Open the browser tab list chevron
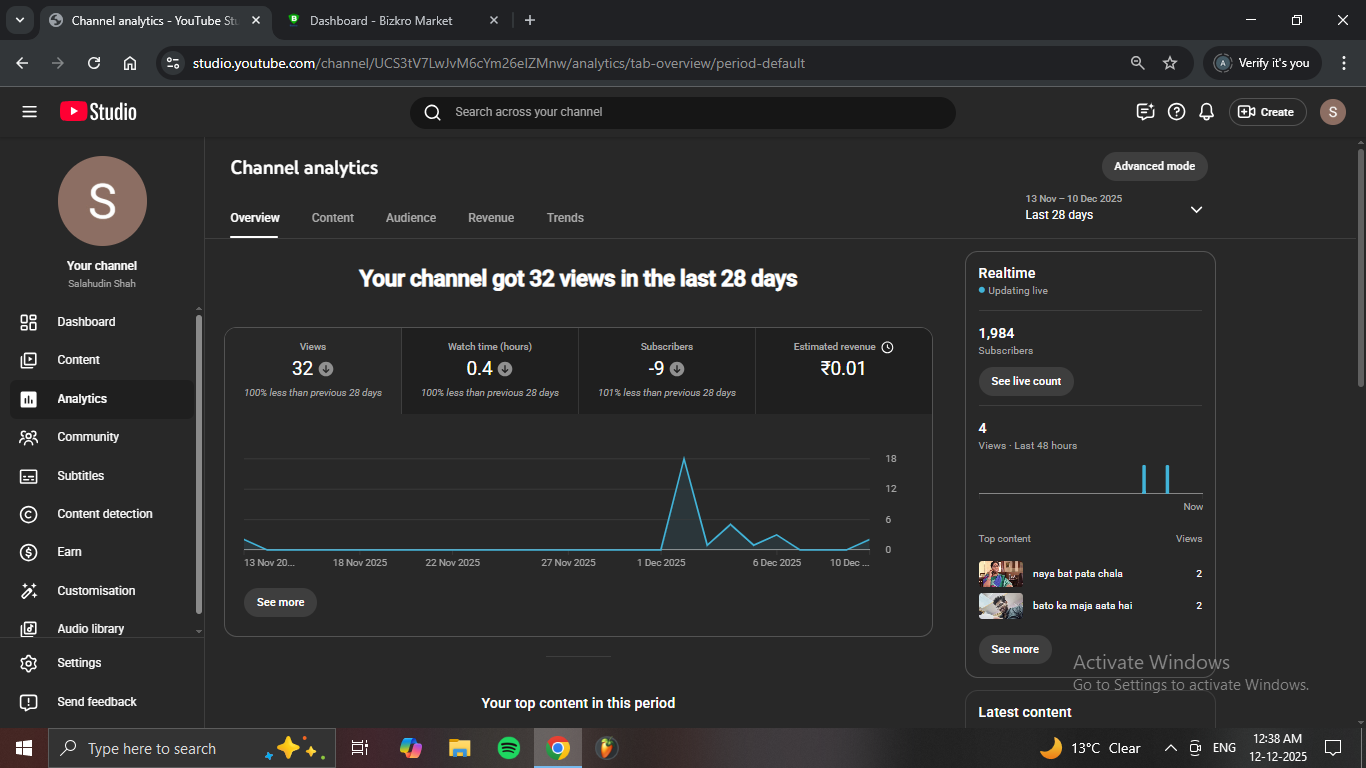This screenshot has width=1366, height=768. pos(19,20)
